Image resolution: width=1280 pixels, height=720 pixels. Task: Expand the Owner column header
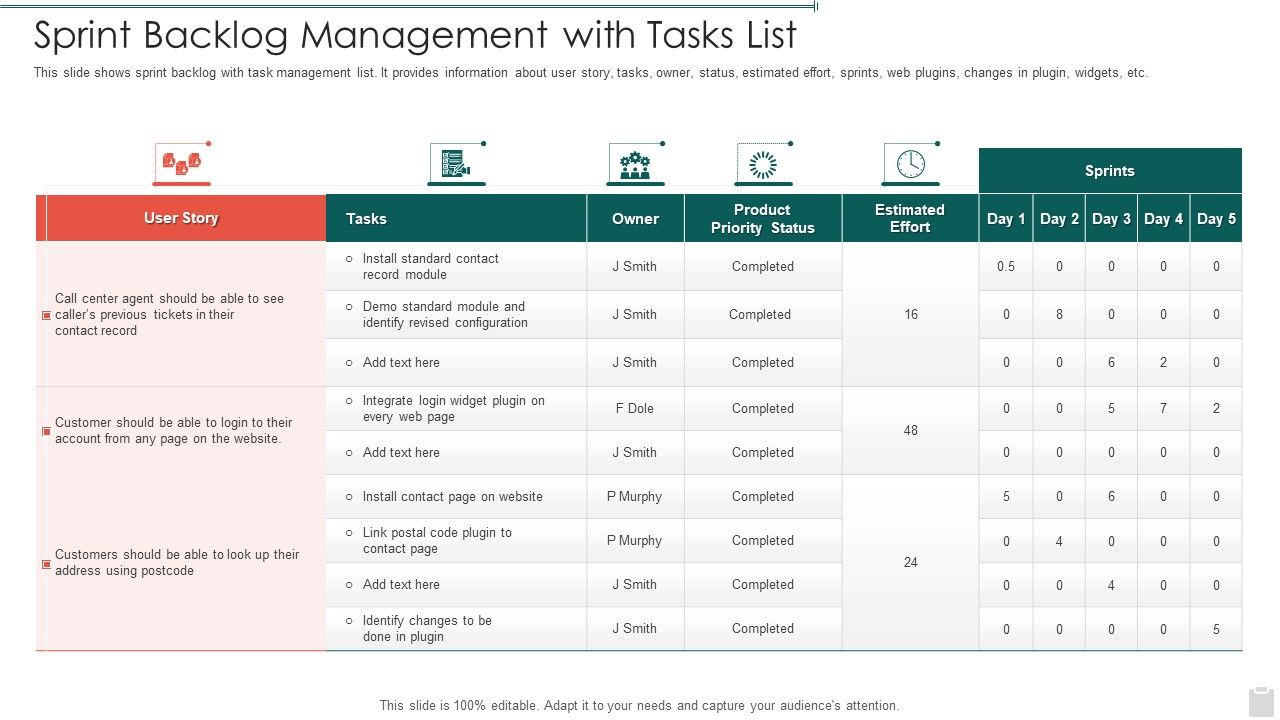coord(635,218)
